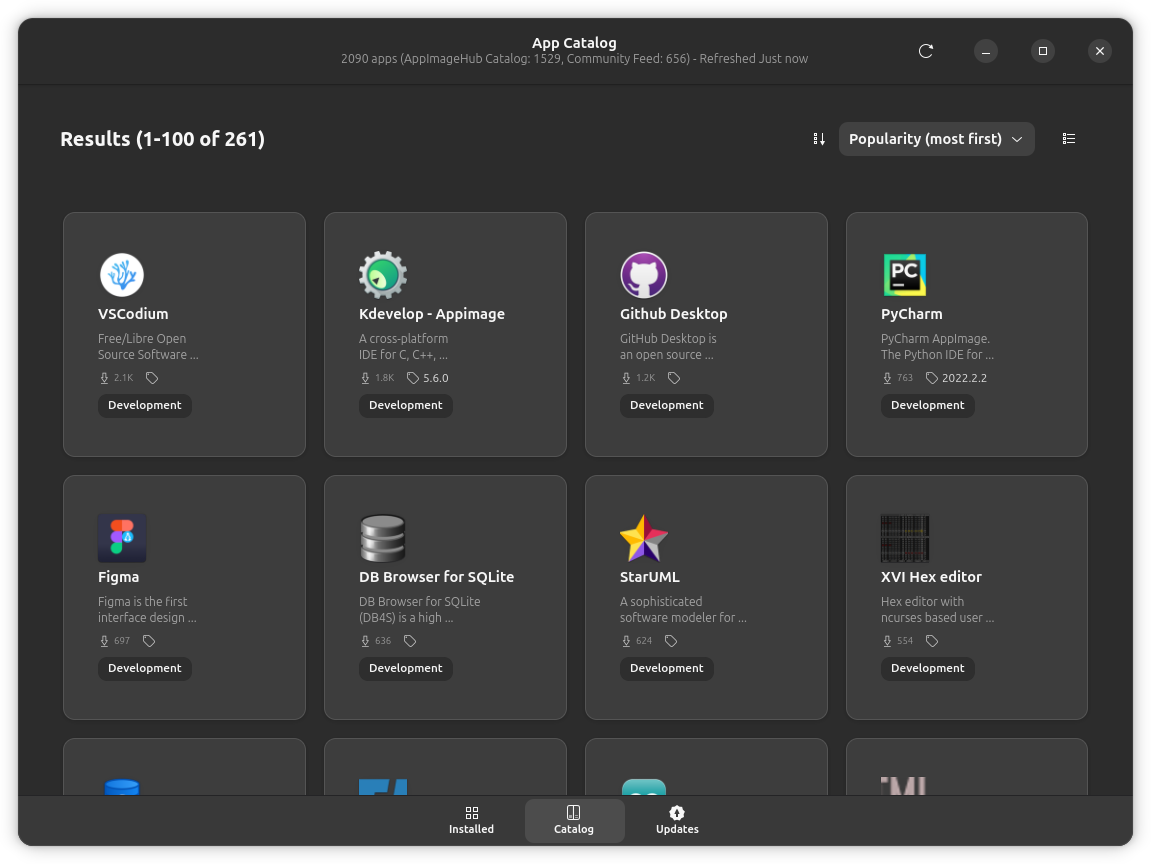Image resolution: width=1151 pixels, height=864 pixels.
Task: Click the Figma description text
Action: pos(147,610)
